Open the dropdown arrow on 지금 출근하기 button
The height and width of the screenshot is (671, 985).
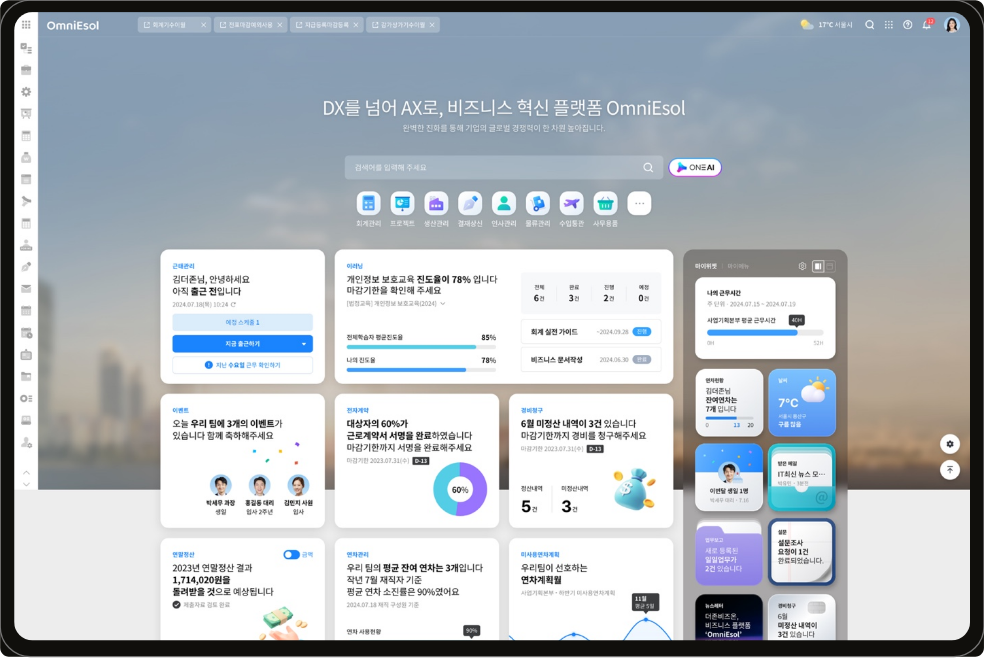tap(304, 344)
